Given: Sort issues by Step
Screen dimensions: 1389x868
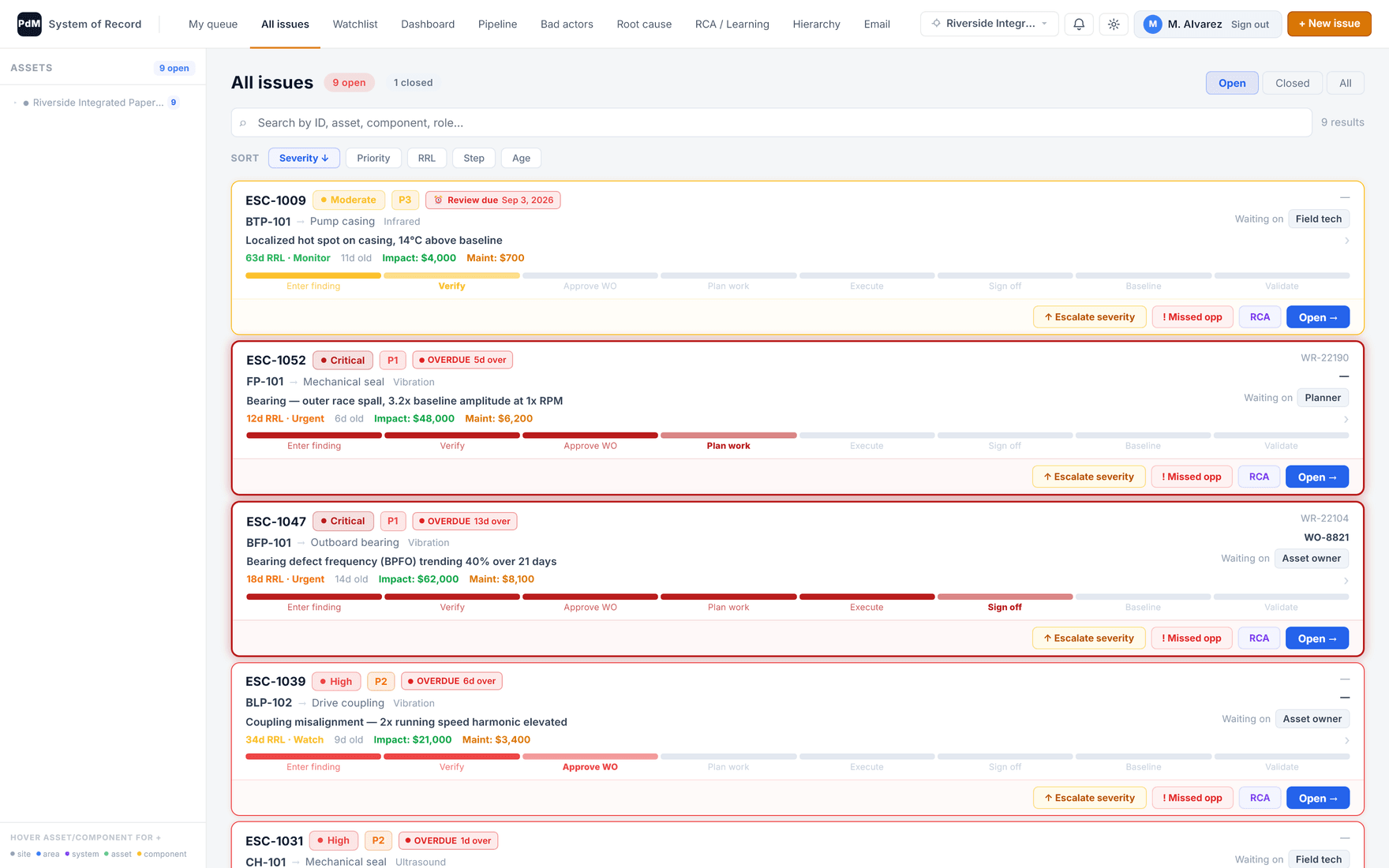Looking at the screenshot, I should (474, 159).
